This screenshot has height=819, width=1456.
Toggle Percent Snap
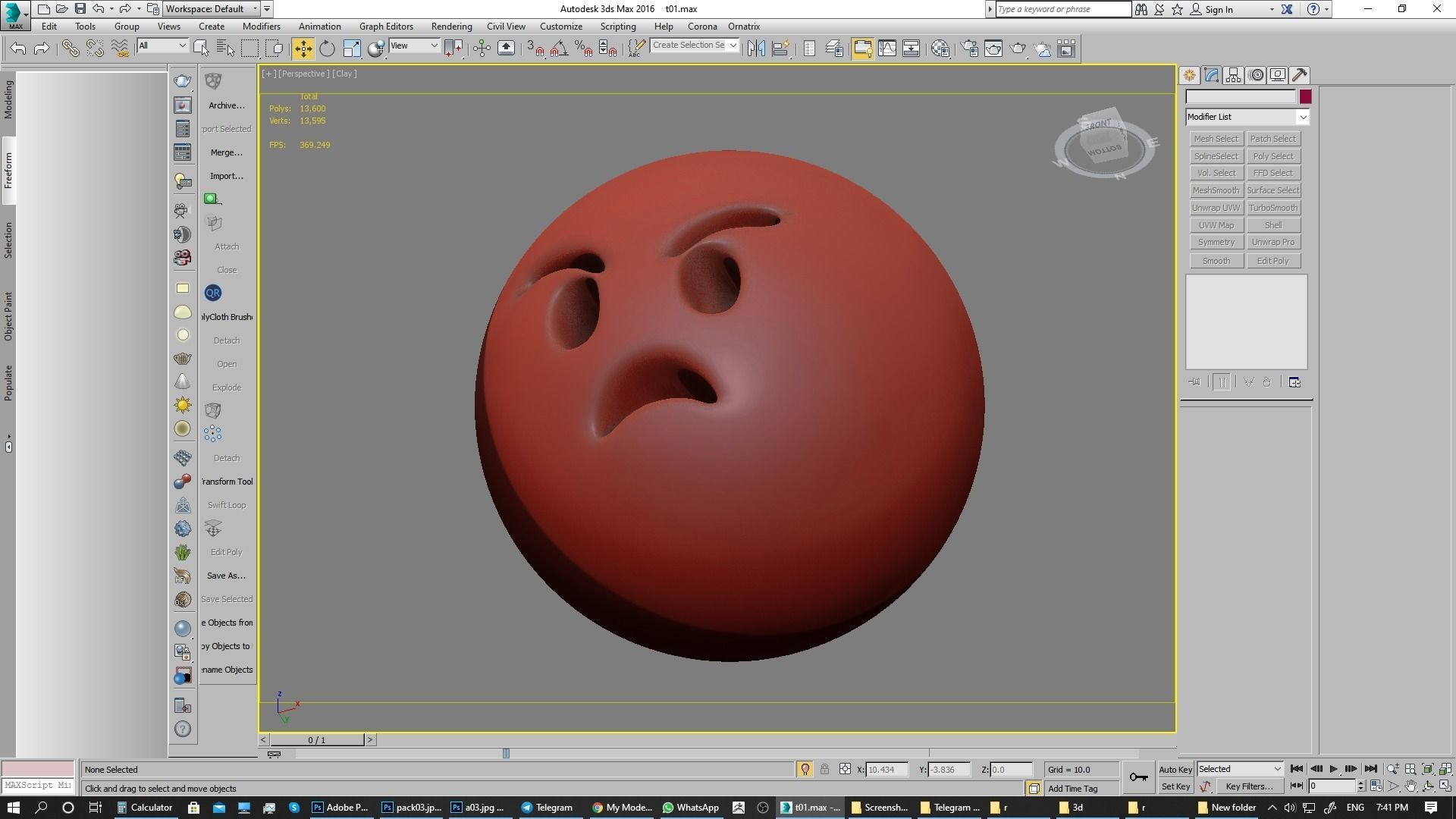583,49
